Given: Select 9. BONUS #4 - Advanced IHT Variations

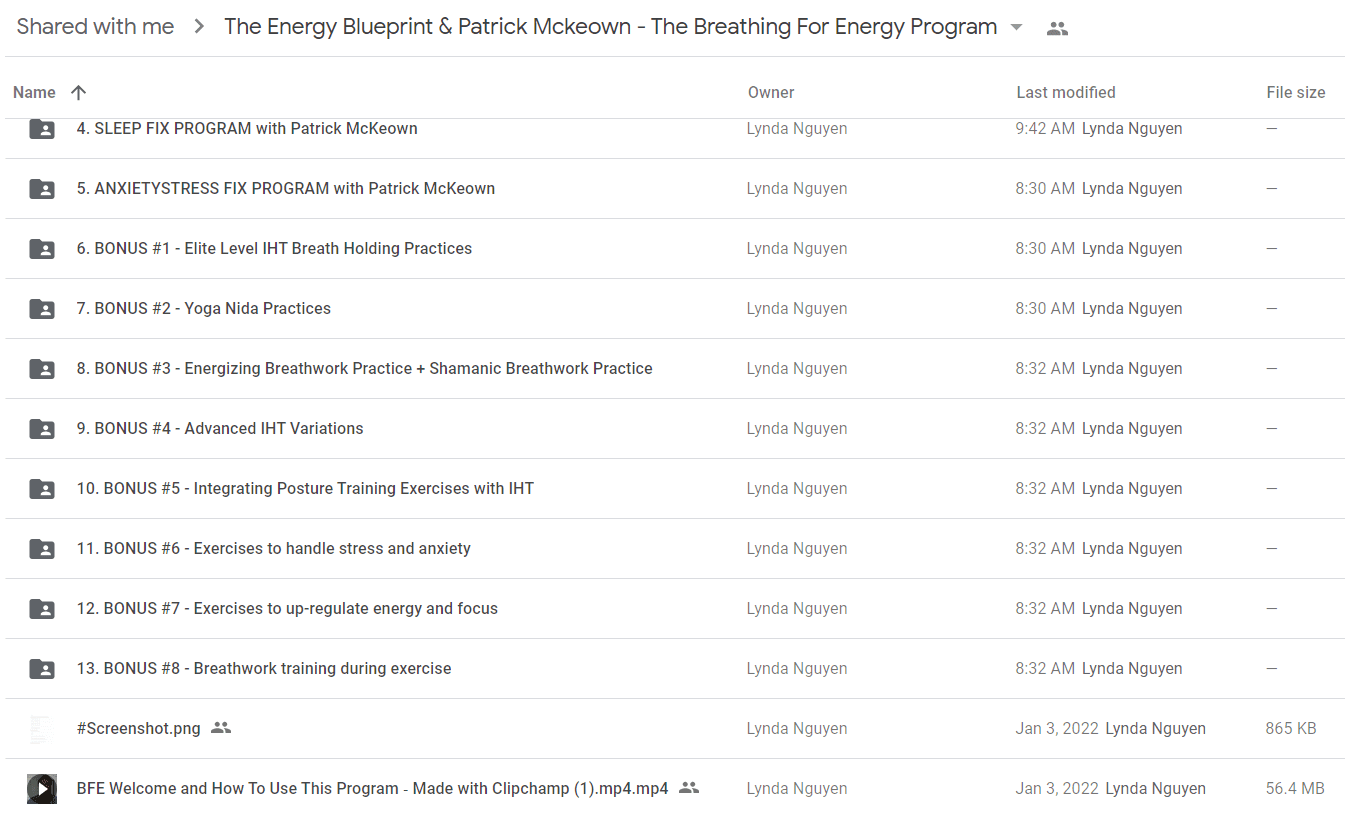Looking at the screenshot, I should [x=220, y=428].
